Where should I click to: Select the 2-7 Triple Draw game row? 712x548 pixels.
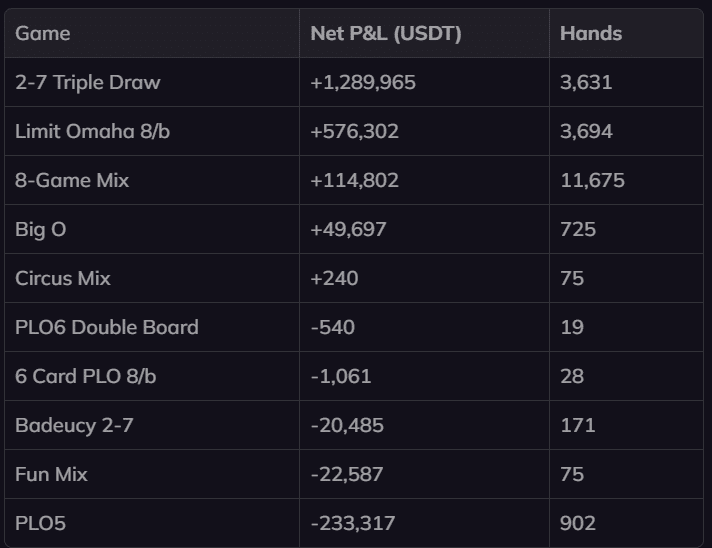click(x=87, y=82)
